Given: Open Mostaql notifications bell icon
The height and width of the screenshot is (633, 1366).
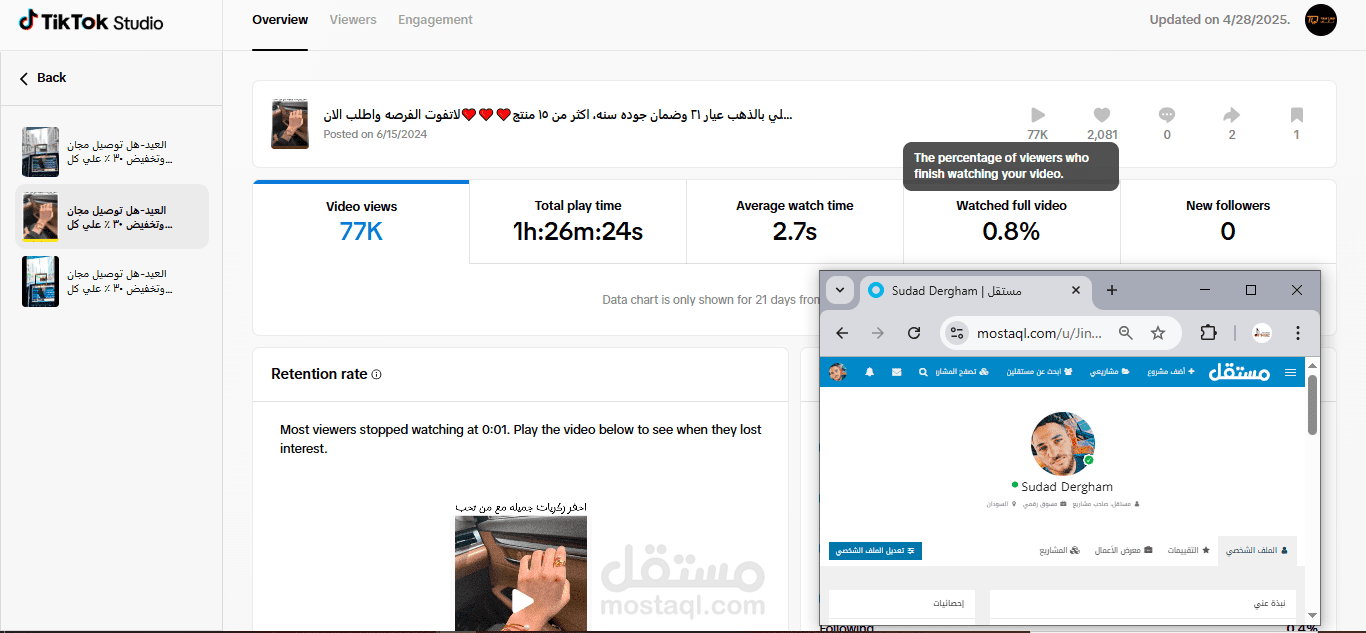Looking at the screenshot, I should coord(869,372).
